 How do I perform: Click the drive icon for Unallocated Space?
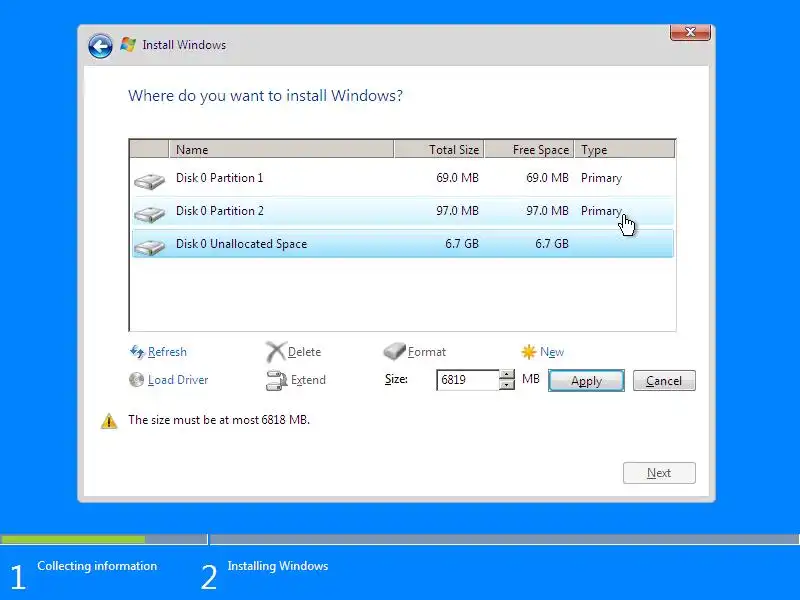[x=149, y=247]
